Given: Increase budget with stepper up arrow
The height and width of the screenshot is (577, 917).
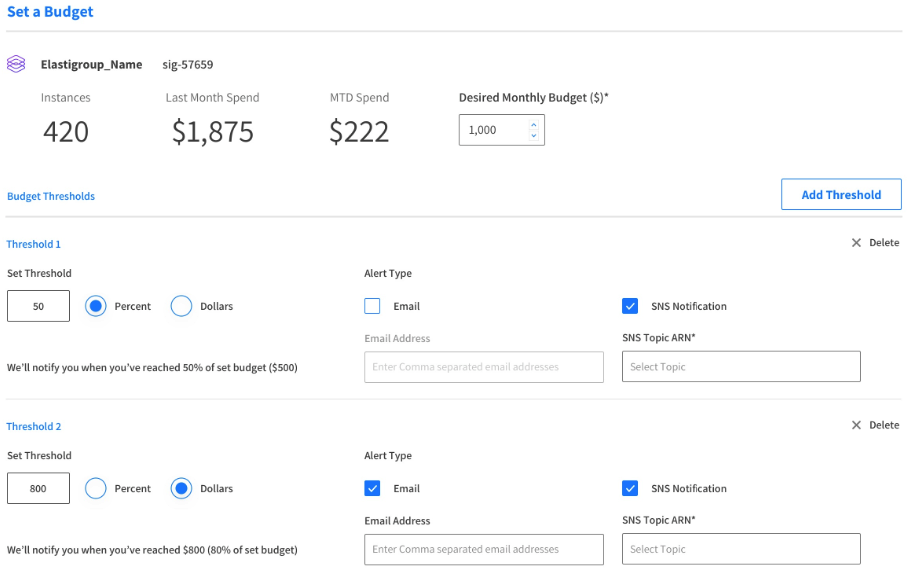Looking at the screenshot, I should pos(533,124).
